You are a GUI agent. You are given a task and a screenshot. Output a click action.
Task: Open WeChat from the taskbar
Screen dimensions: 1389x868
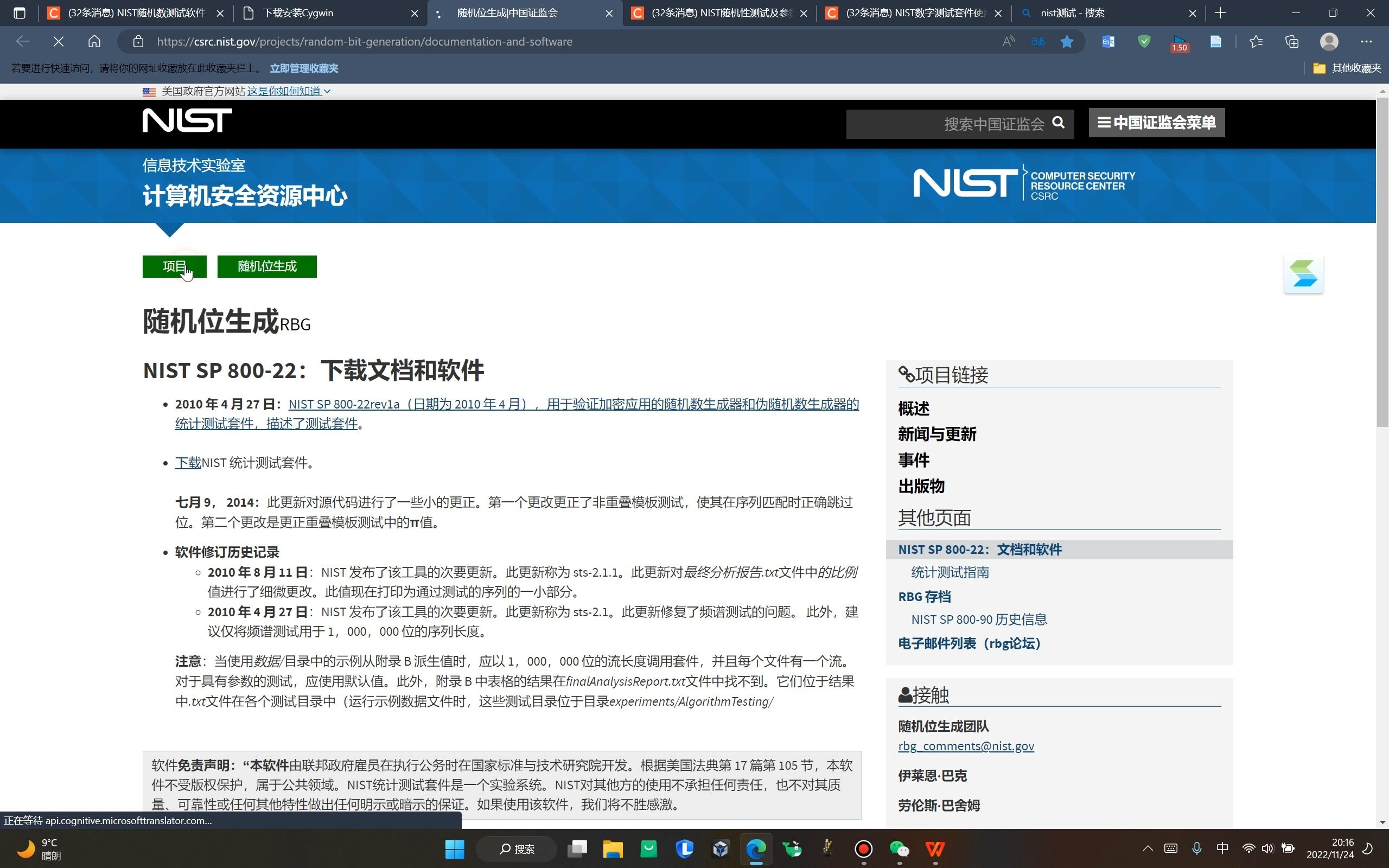[899, 848]
